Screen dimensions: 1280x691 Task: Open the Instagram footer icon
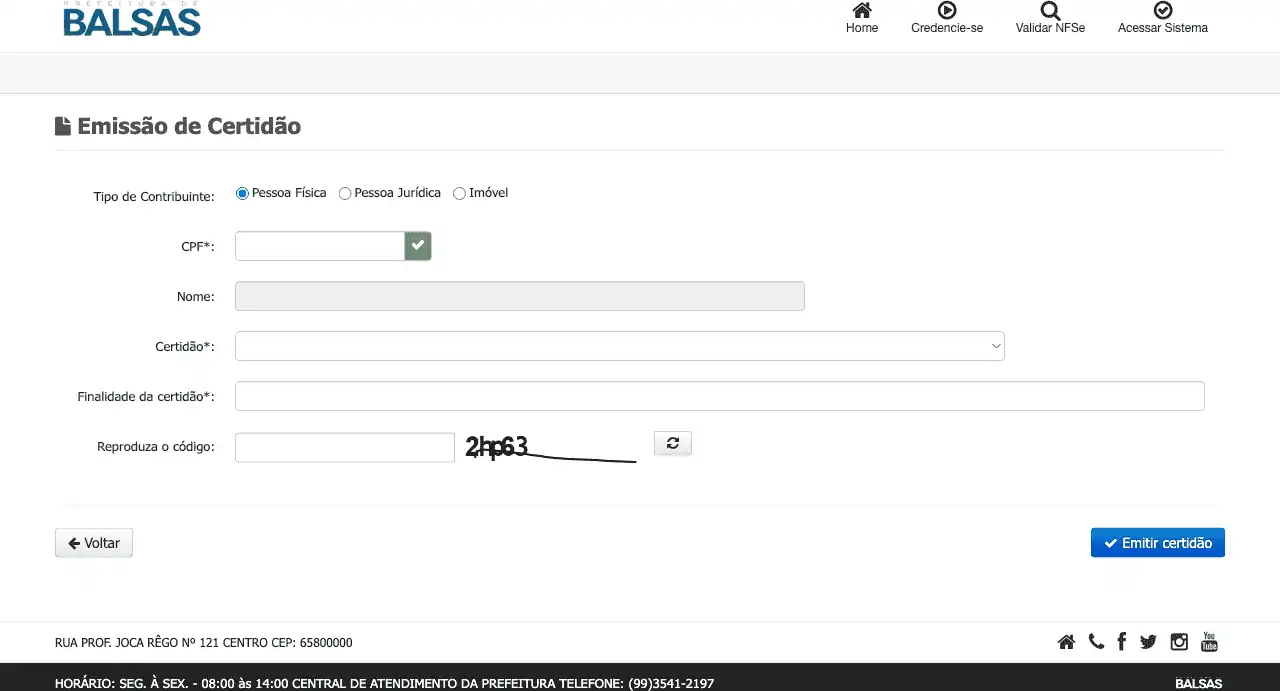(1179, 642)
